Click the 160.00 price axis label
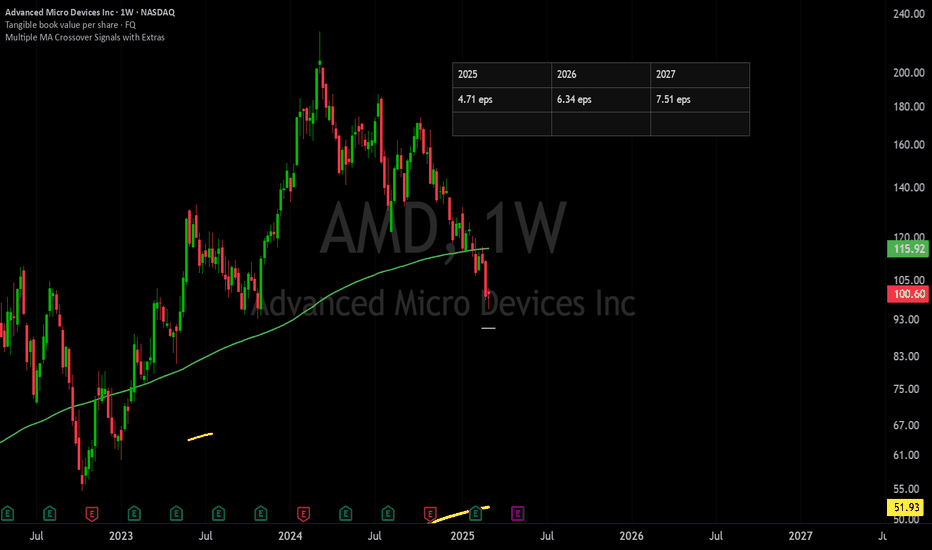The width and height of the screenshot is (932, 550). click(909, 144)
